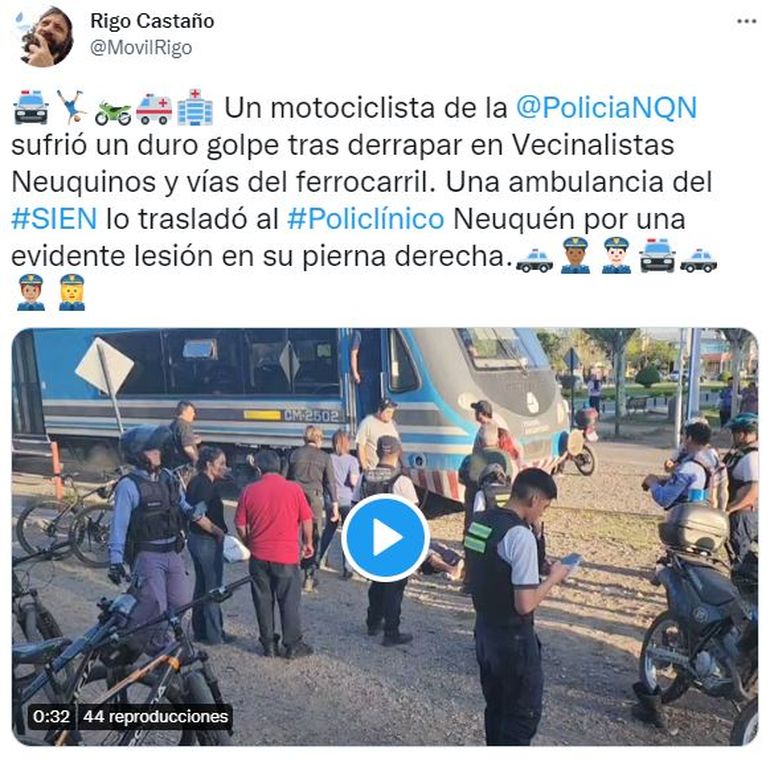Open the @MovilRigo handle link
This screenshot has height=758, width=770.
(x=141, y=48)
